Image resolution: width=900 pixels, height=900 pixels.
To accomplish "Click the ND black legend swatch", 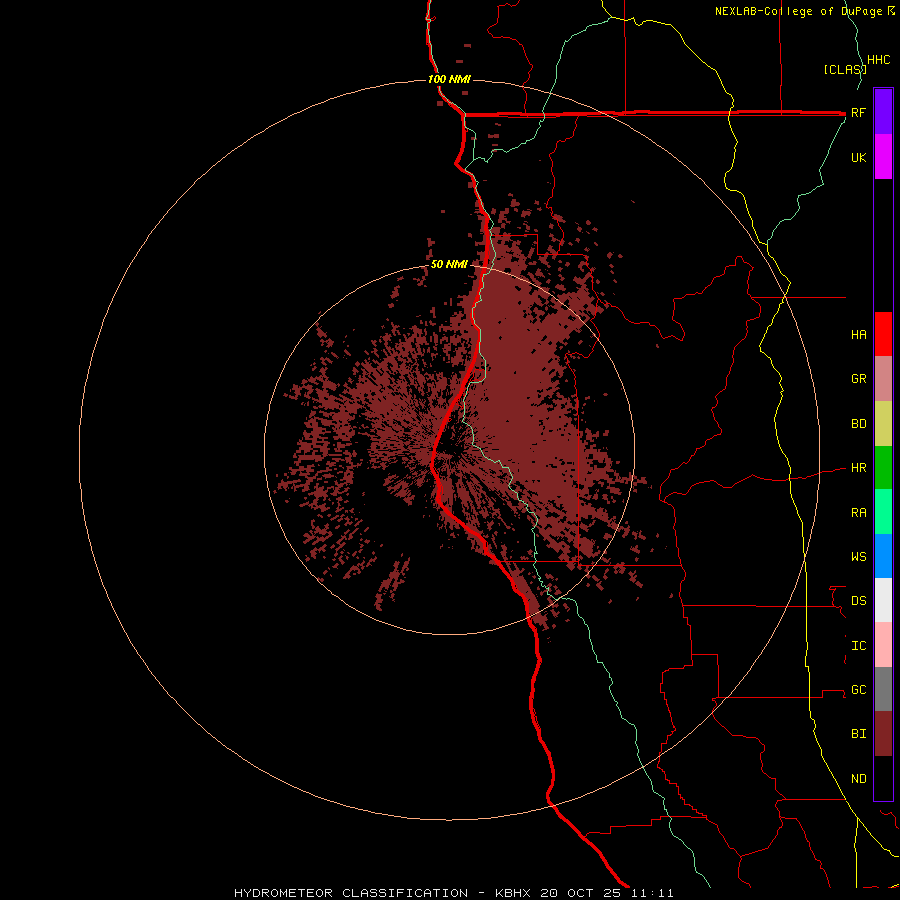I will pos(883,778).
